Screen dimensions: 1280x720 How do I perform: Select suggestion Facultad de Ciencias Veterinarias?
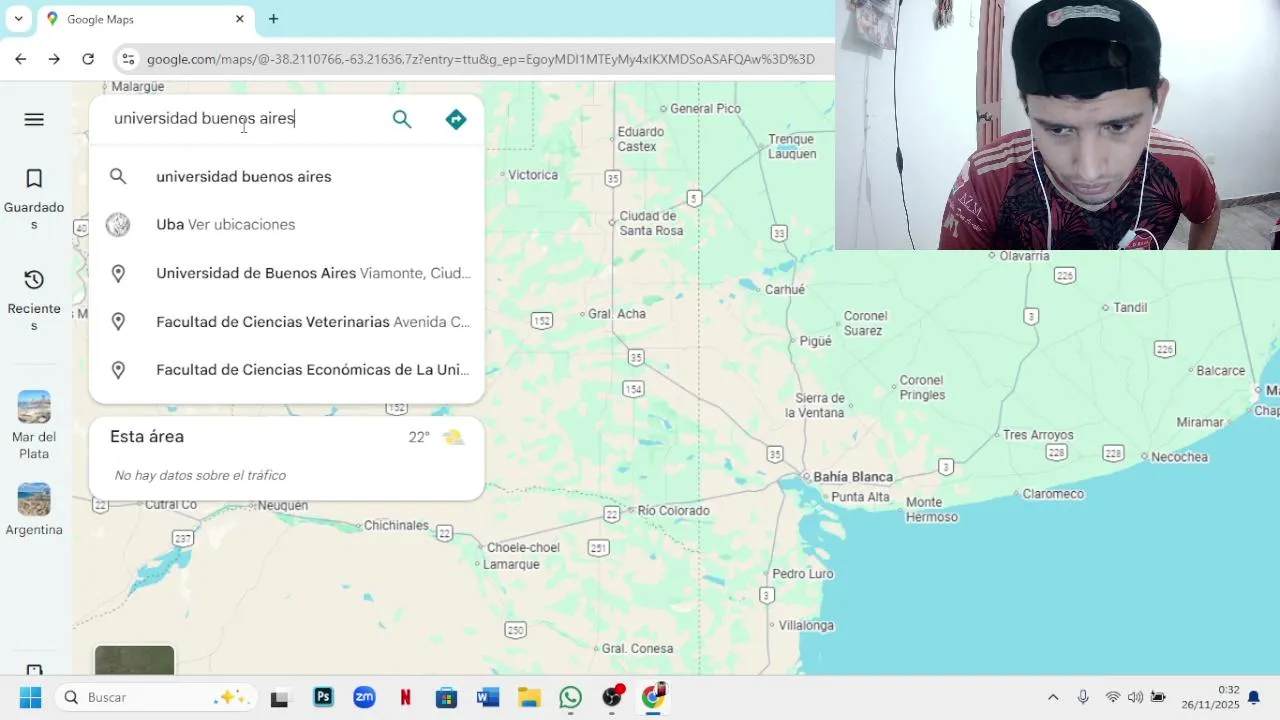(x=287, y=321)
